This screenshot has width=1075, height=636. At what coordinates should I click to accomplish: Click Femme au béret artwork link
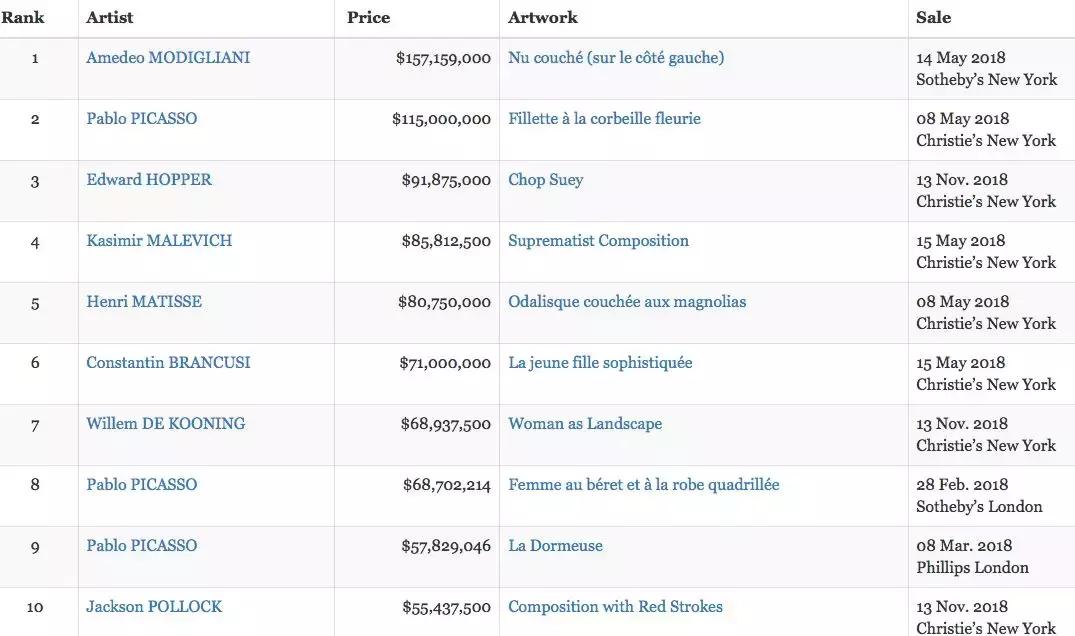pos(643,485)
